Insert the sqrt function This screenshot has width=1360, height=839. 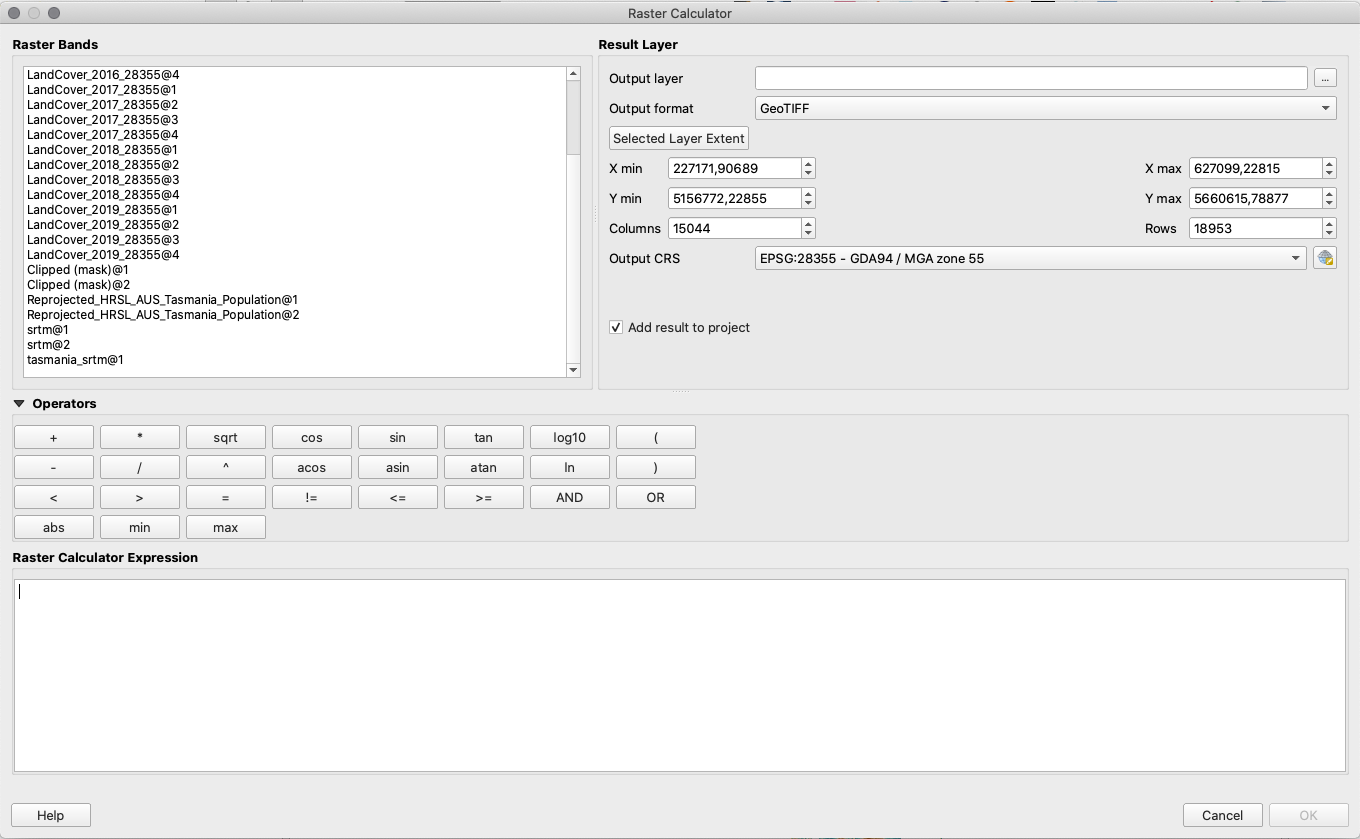(x=226, y=437)
